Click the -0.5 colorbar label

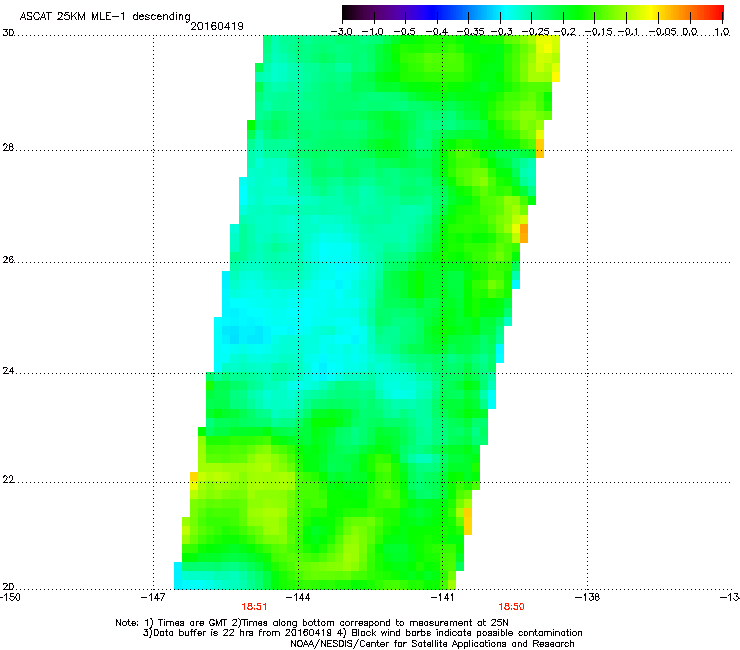405,32
